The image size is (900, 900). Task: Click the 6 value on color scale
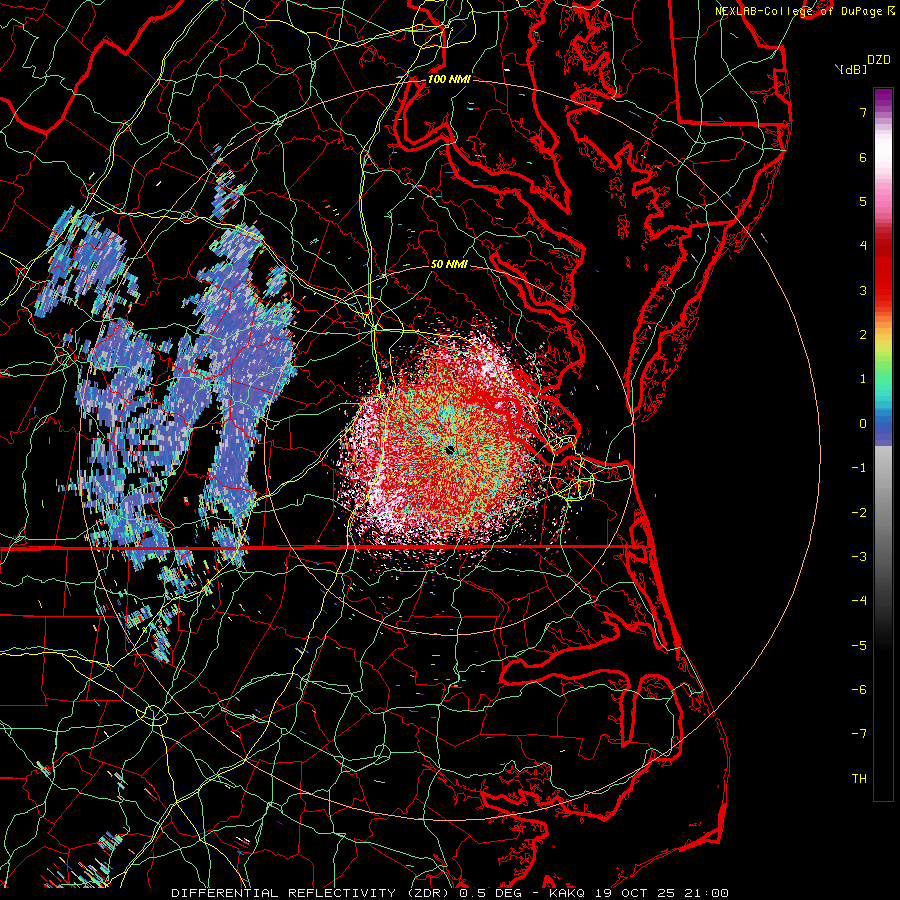click(863, 157)
